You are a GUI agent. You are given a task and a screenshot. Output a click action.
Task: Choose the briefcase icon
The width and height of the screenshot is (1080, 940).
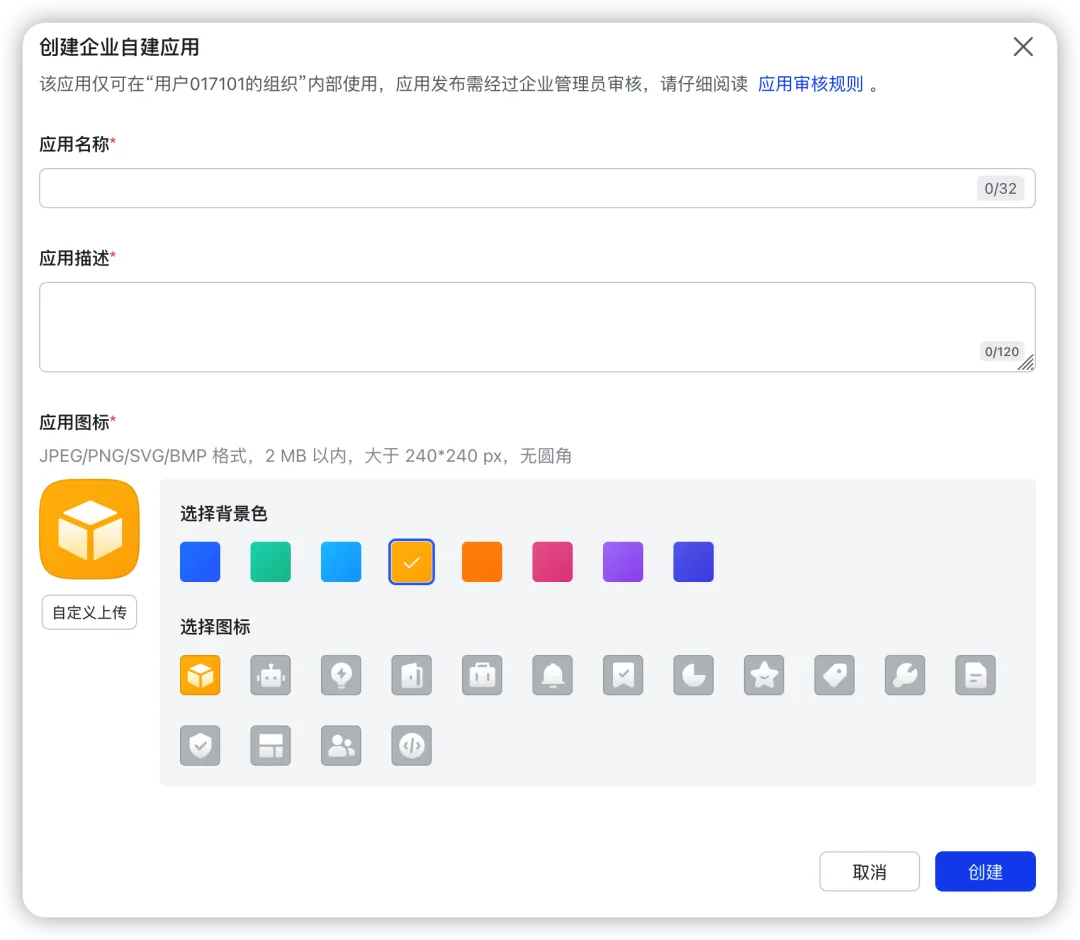[482, 675]
